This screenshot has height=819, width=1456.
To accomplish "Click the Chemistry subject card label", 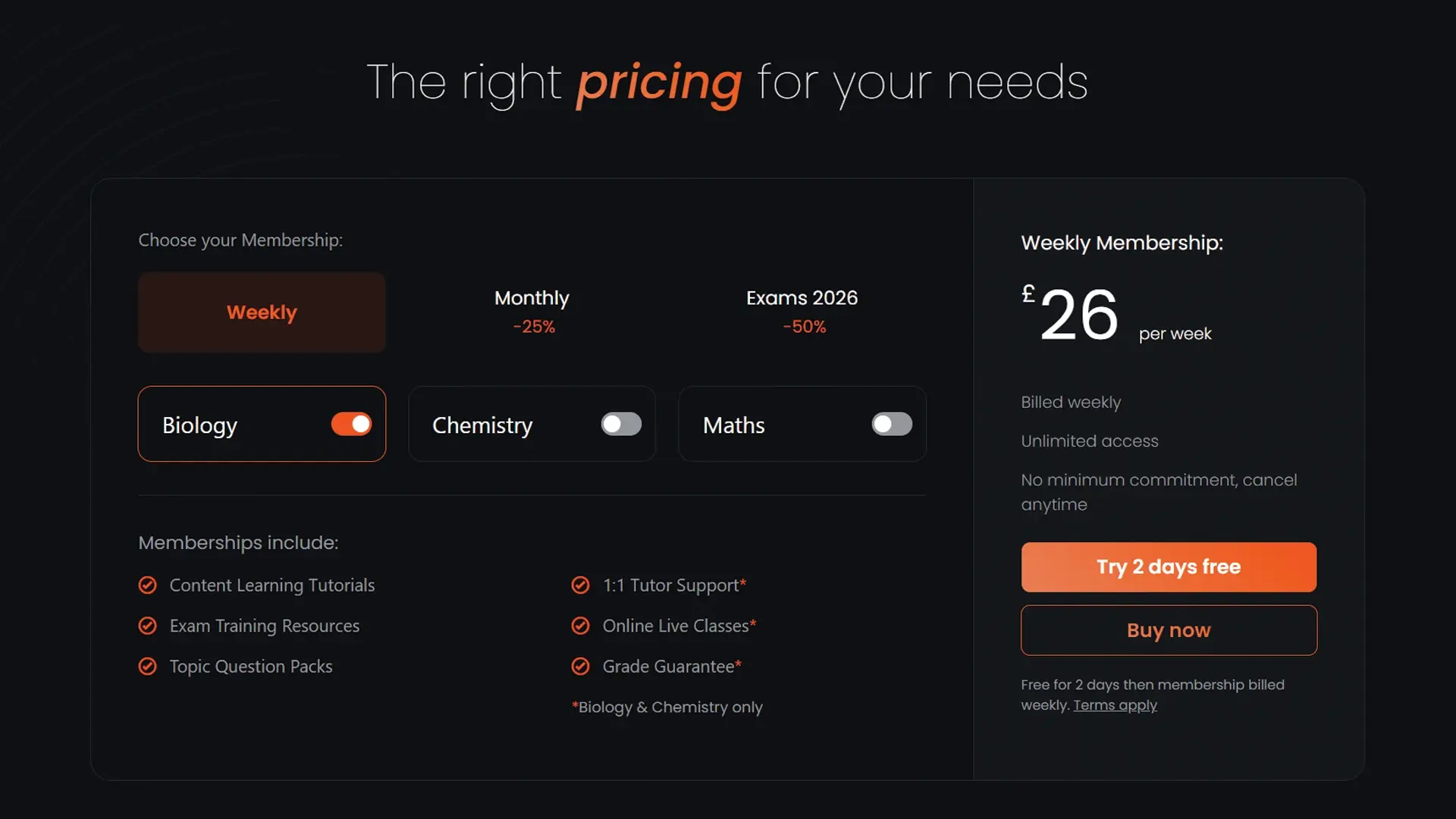I will 482,425.
